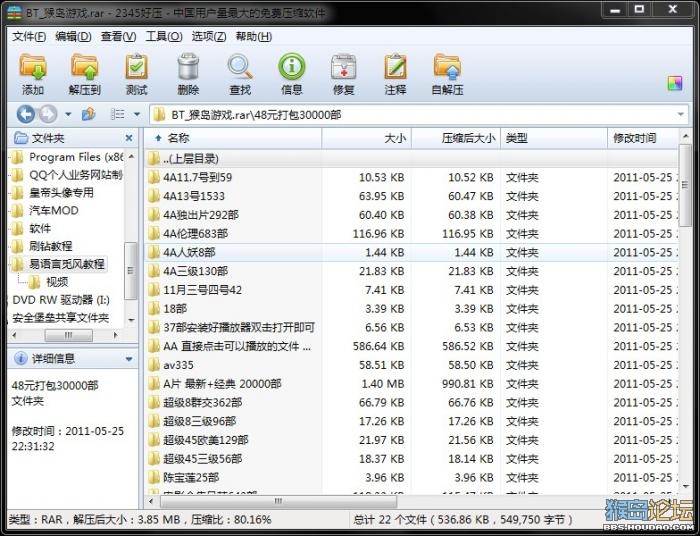Screen dimensions: 700x536
Task: Sort by the 大小 column header
Action: 367,138
